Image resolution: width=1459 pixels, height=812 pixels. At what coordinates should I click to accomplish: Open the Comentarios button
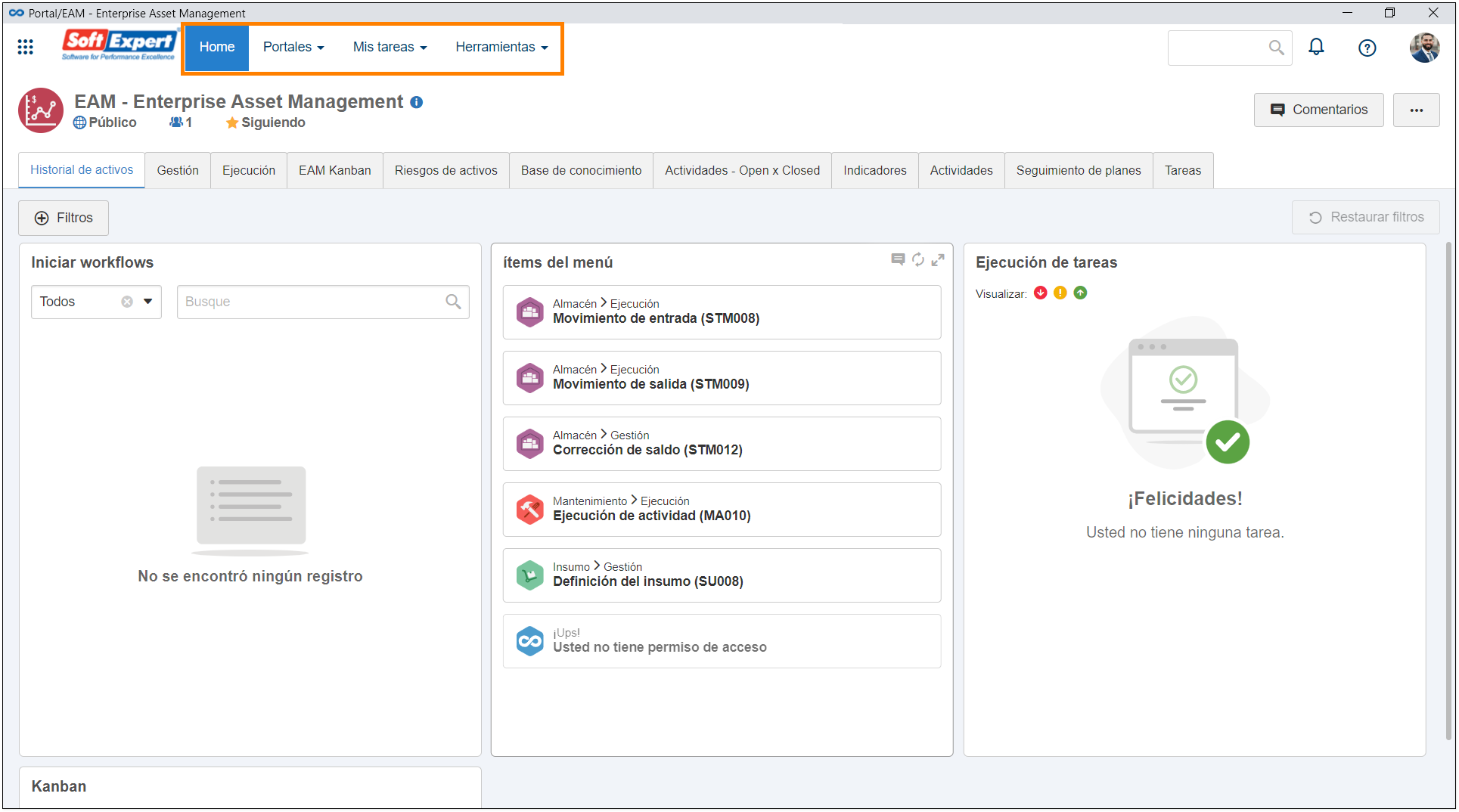pyautogui.click(x=1318, y=110)
